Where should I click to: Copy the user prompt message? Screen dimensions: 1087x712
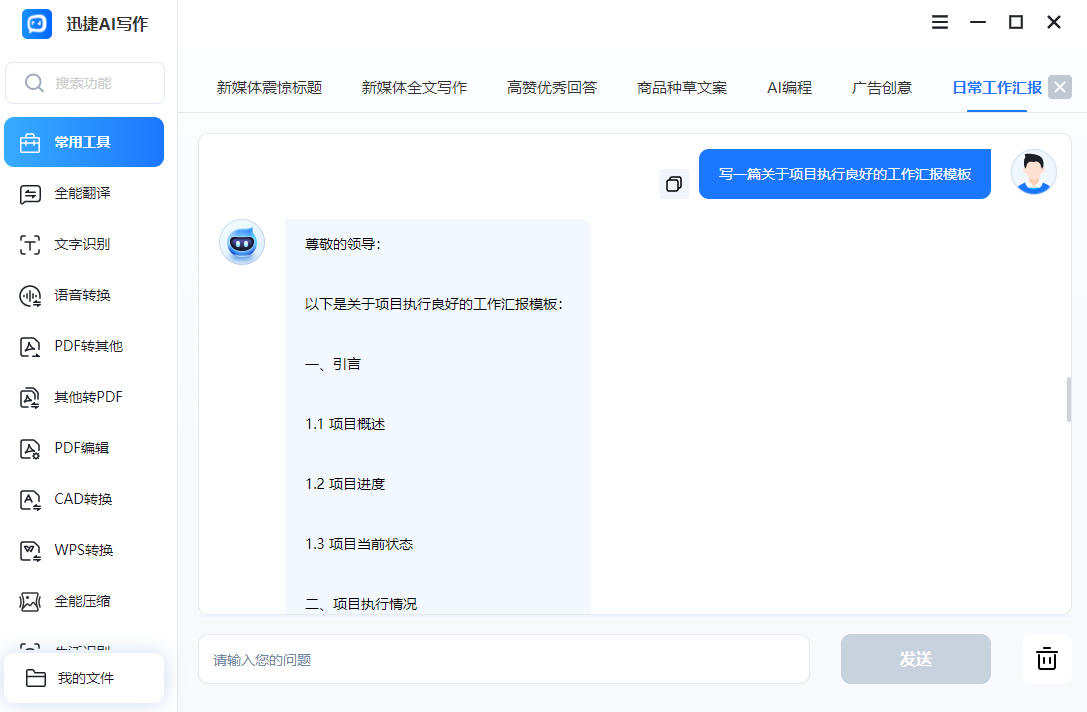[x=674, y=184]
